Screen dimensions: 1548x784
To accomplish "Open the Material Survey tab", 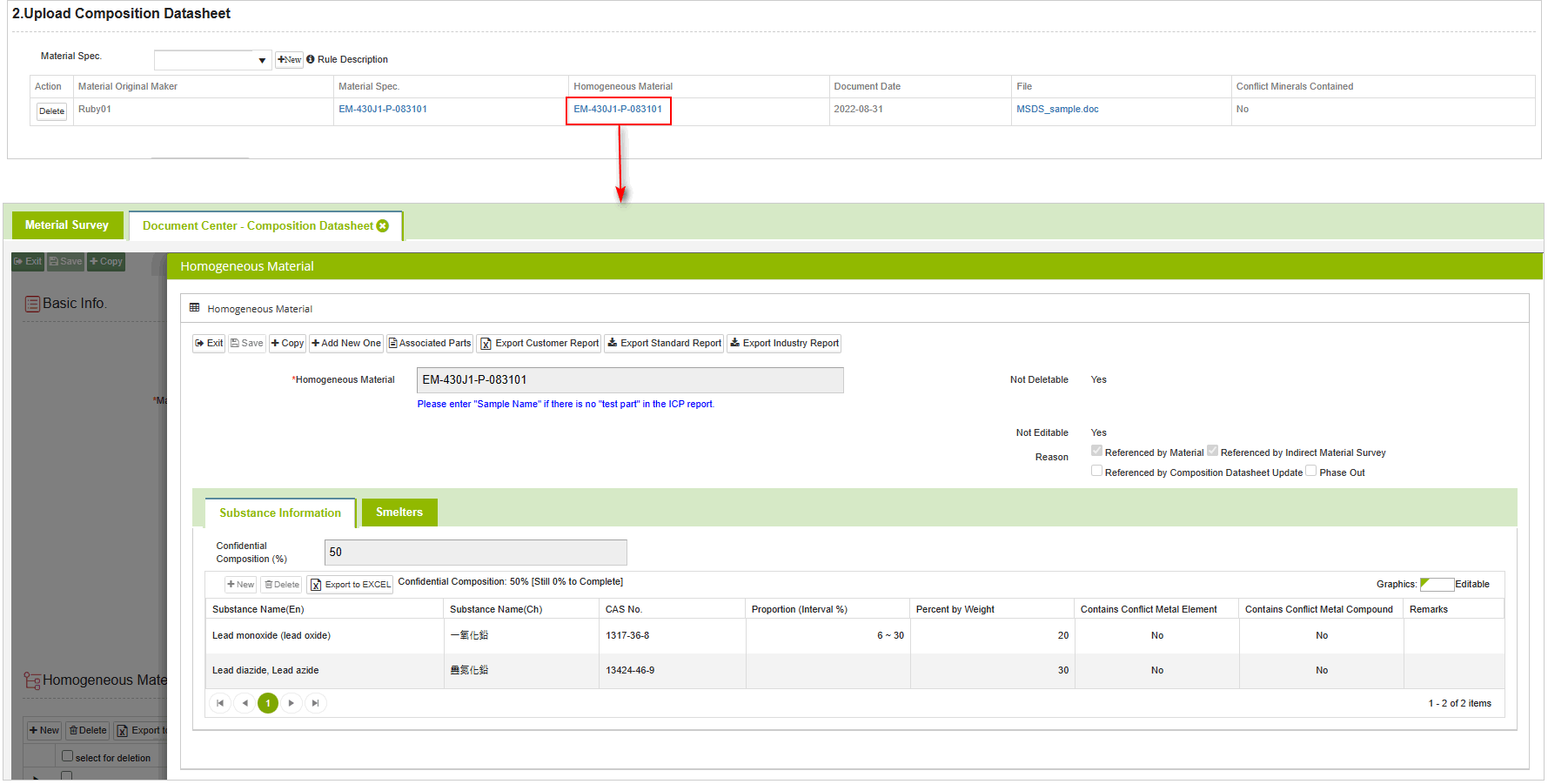I will [67, 225].
